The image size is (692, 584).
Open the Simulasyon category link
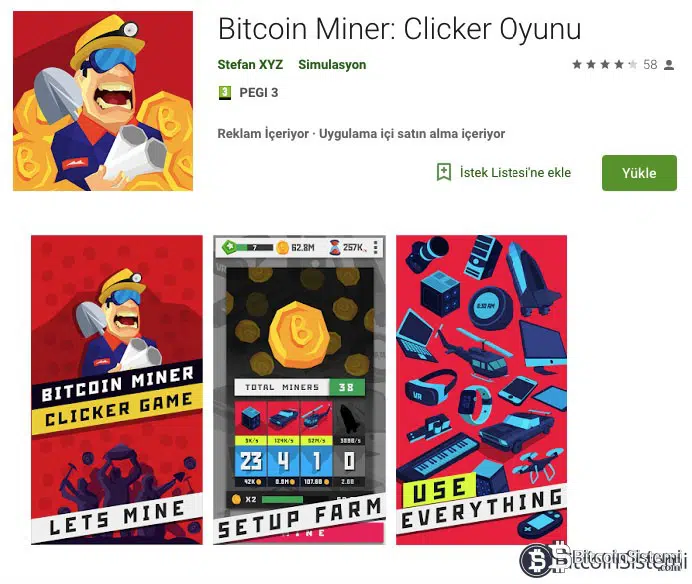(332, 64)
